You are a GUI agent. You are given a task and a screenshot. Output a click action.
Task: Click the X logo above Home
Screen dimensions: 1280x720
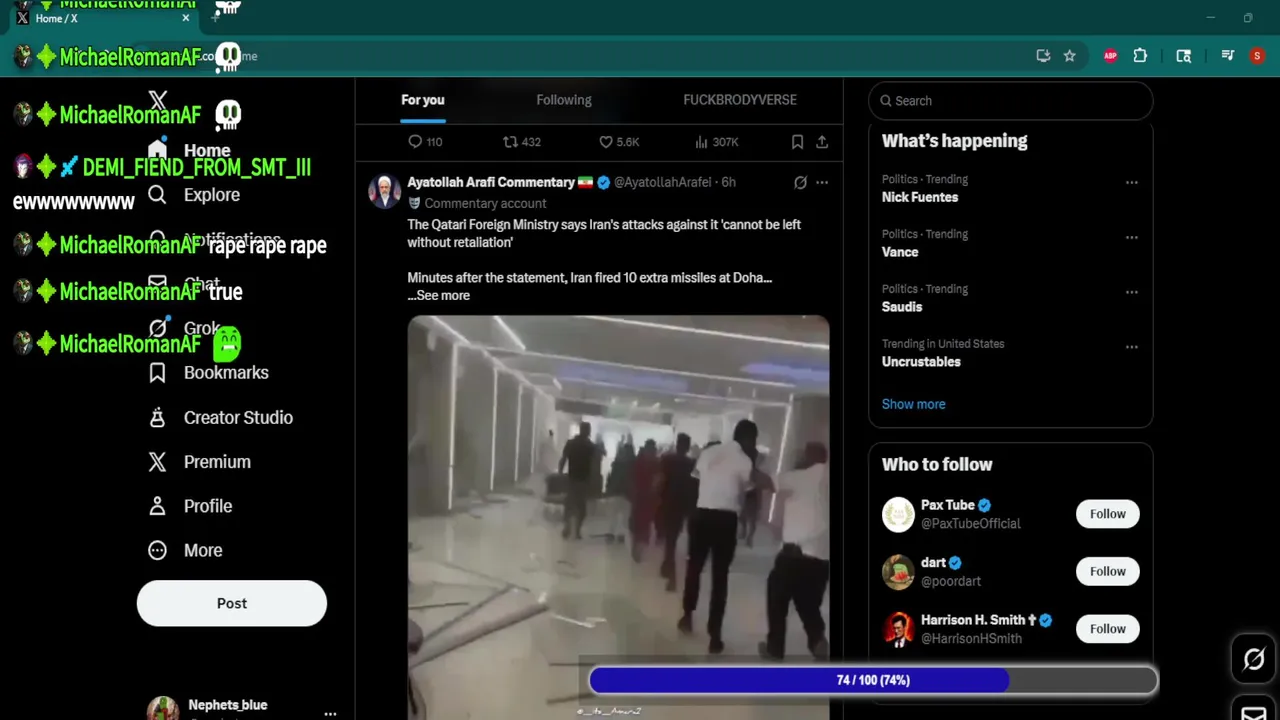tap(158, 100)
